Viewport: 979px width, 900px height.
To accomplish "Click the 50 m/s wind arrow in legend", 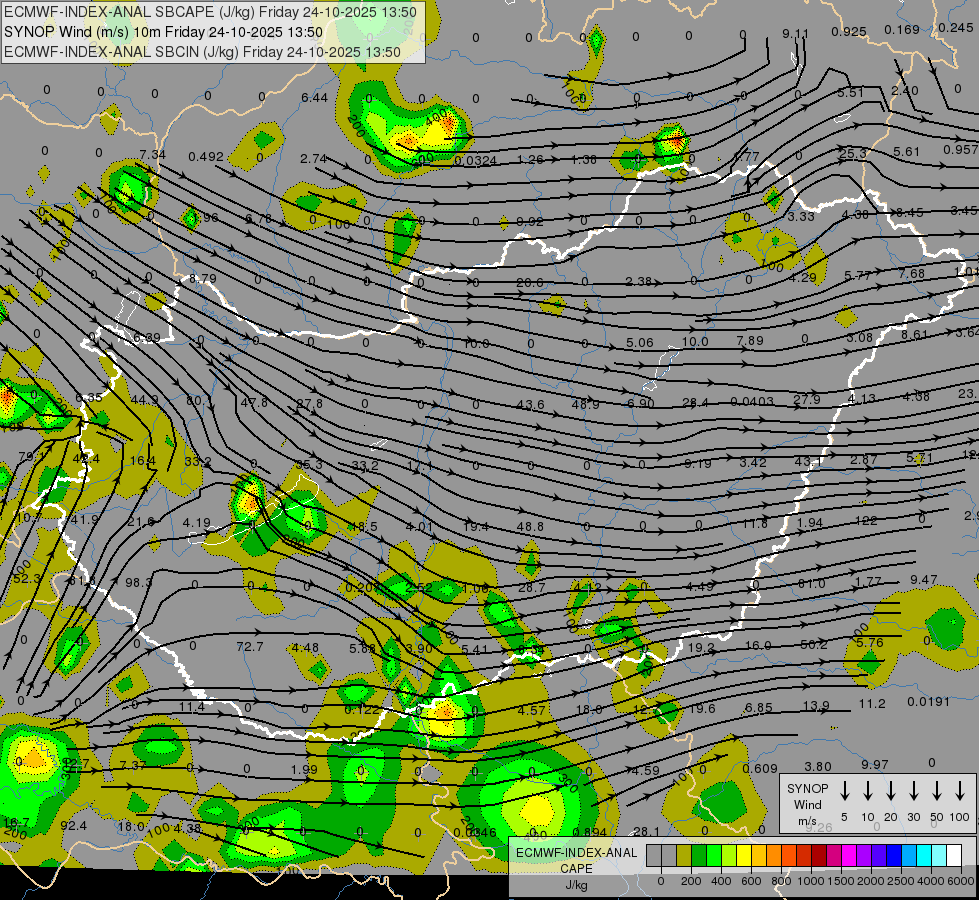I will tap(937, 791).
